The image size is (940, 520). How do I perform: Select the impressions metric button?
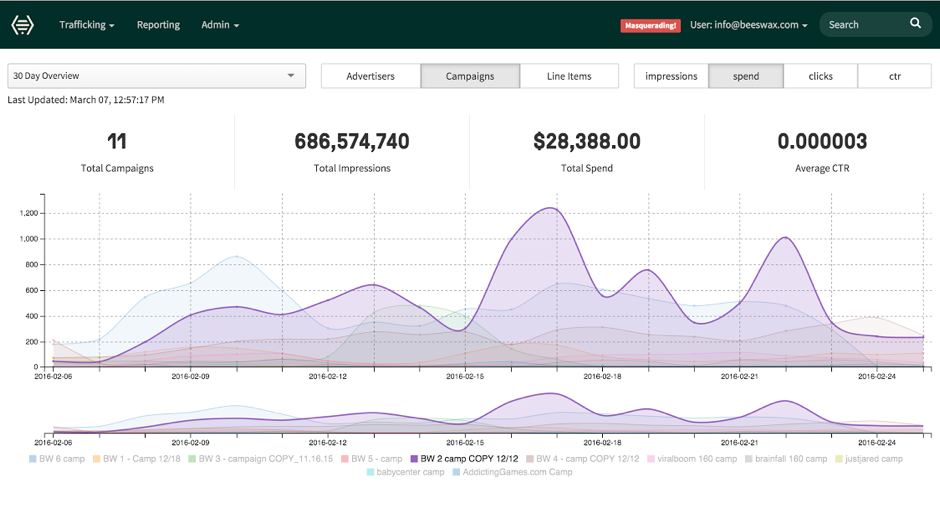(x=671, y=76)
